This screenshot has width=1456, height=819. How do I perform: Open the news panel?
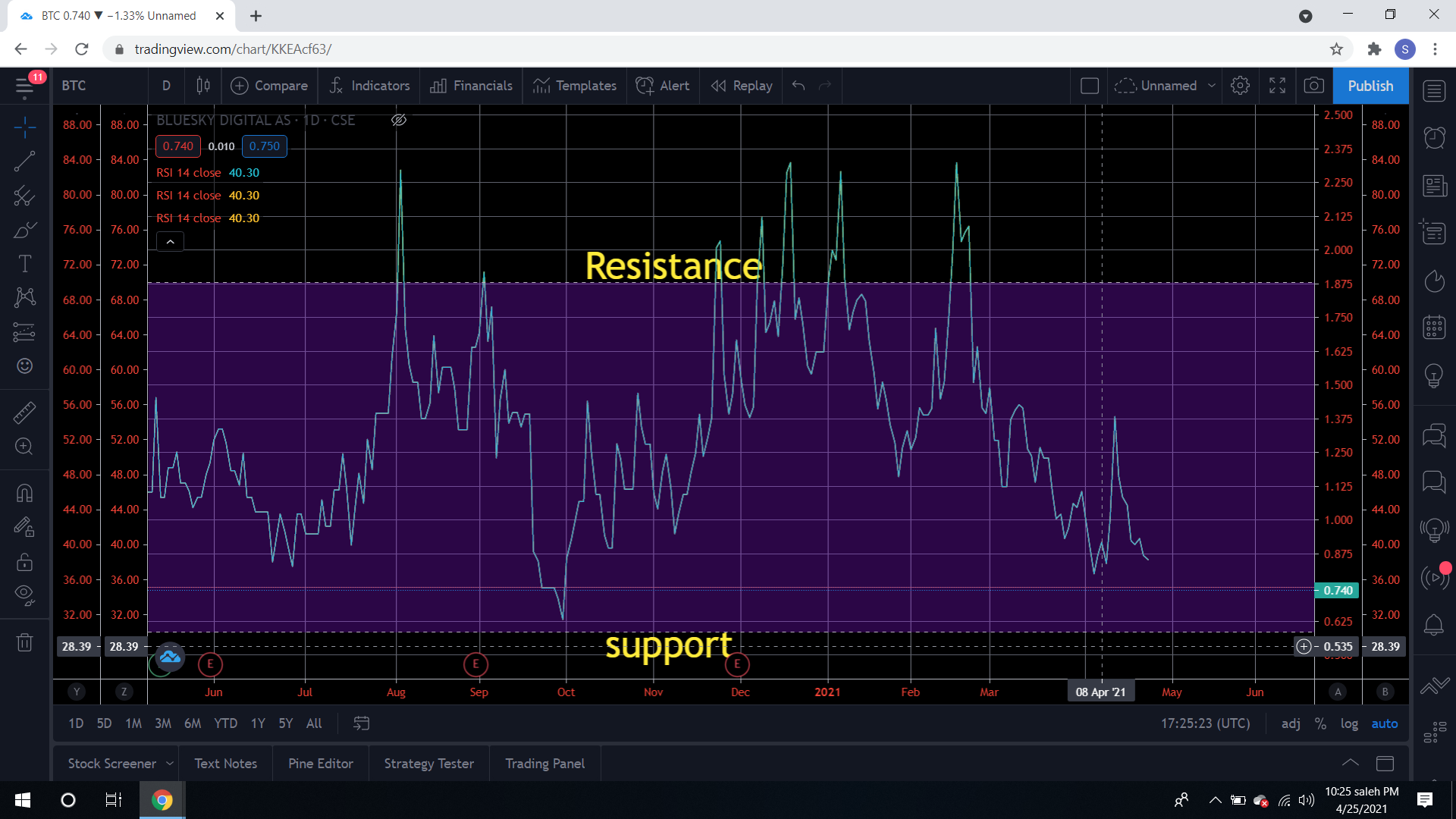(1433, 186)
